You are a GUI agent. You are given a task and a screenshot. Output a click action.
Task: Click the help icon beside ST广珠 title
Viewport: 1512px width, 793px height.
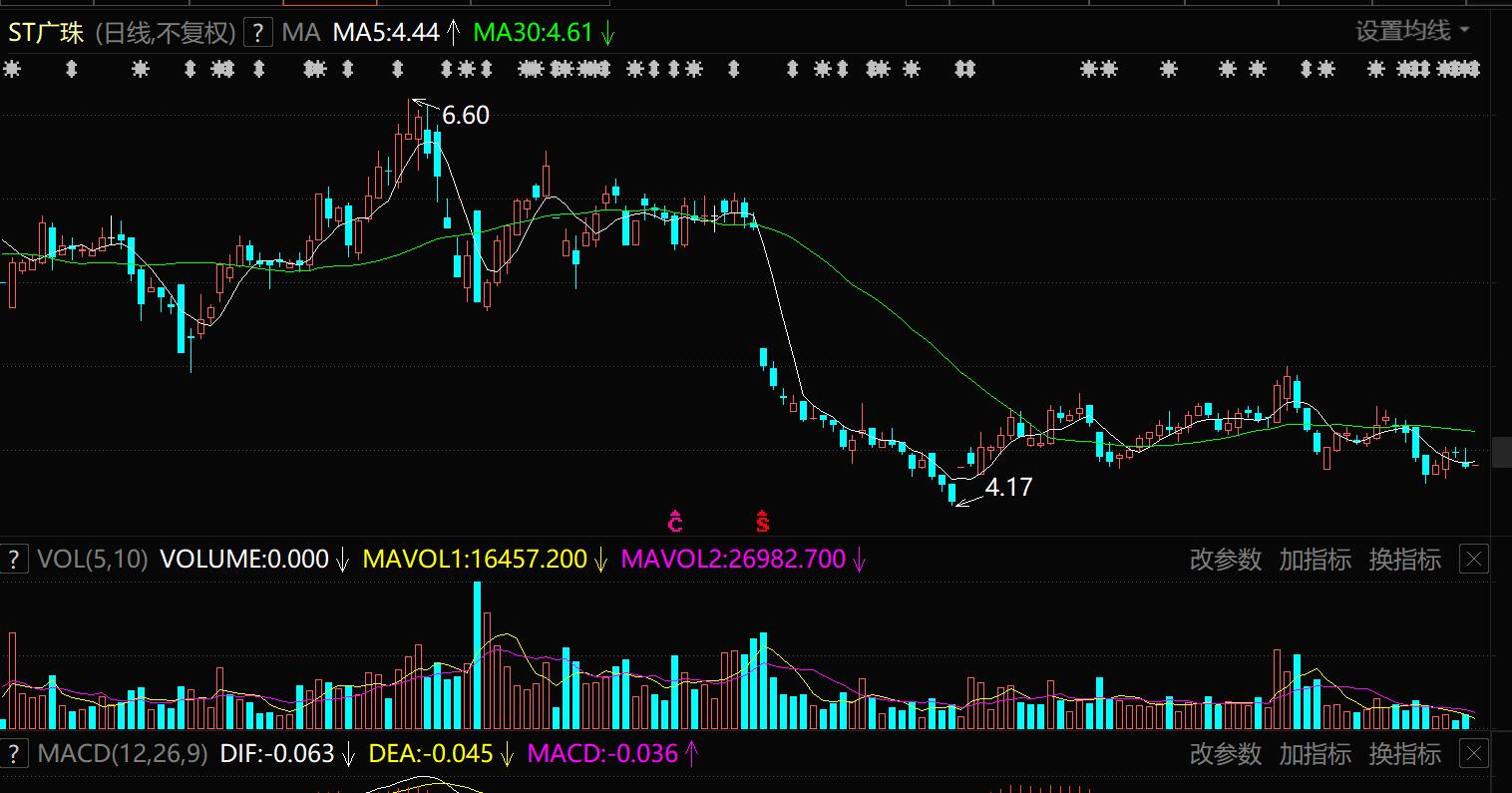[x=258, y=33]
